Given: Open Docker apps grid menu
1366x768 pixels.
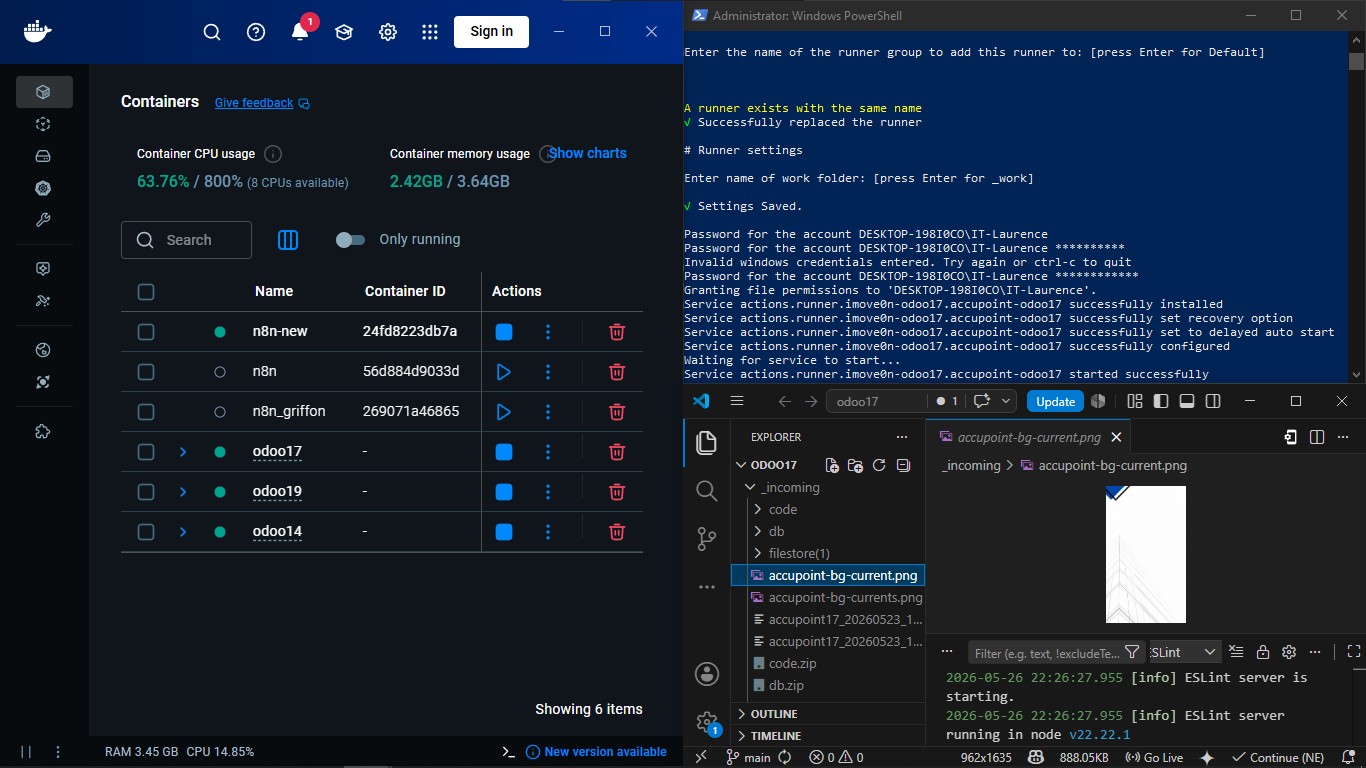Looking at the screenshot, I should click(x=430, y=32).
